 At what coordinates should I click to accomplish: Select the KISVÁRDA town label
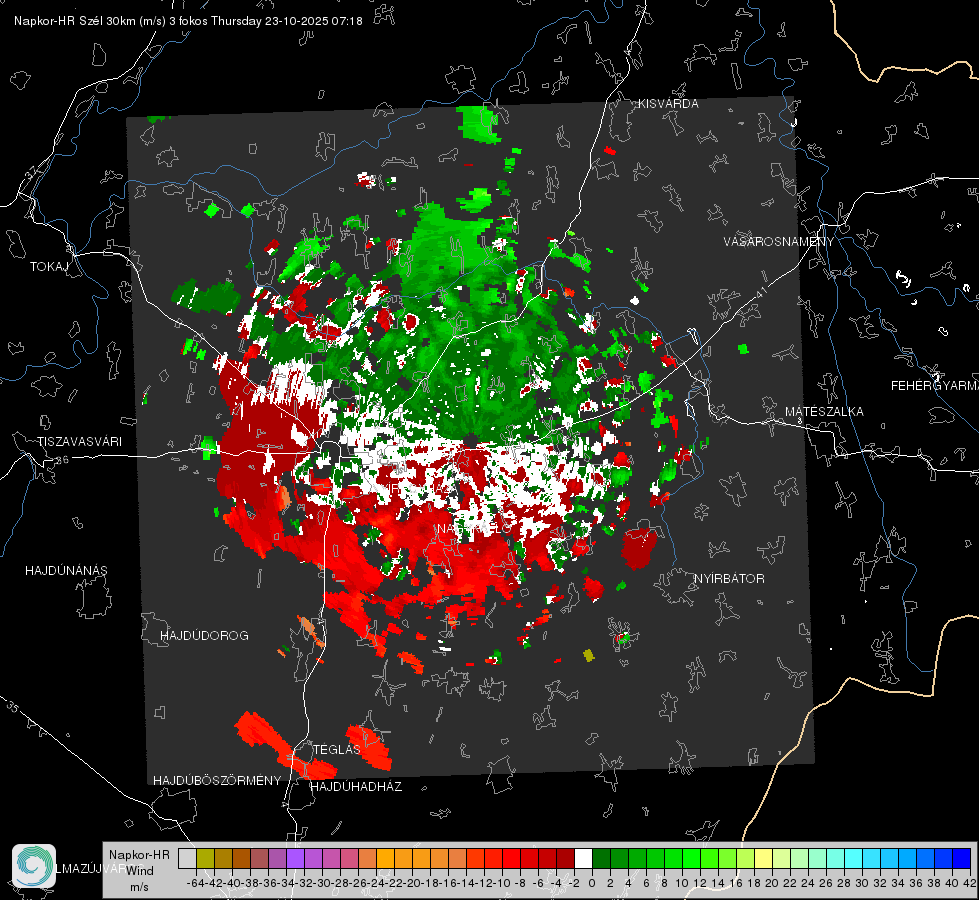(x=668, y=104)
